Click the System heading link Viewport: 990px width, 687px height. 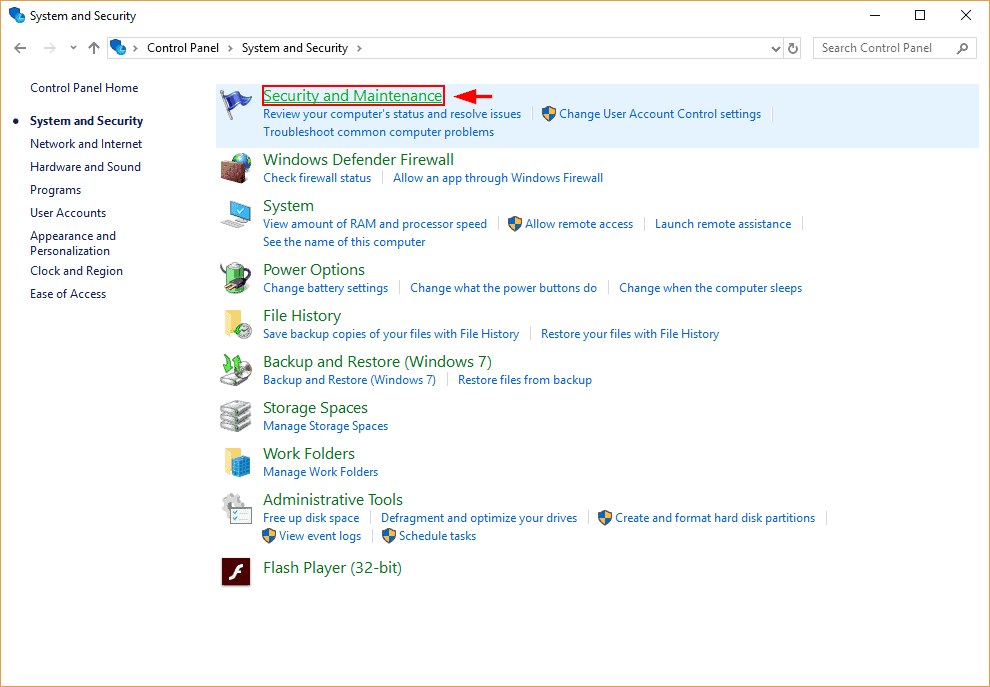[x=288, y=206]
